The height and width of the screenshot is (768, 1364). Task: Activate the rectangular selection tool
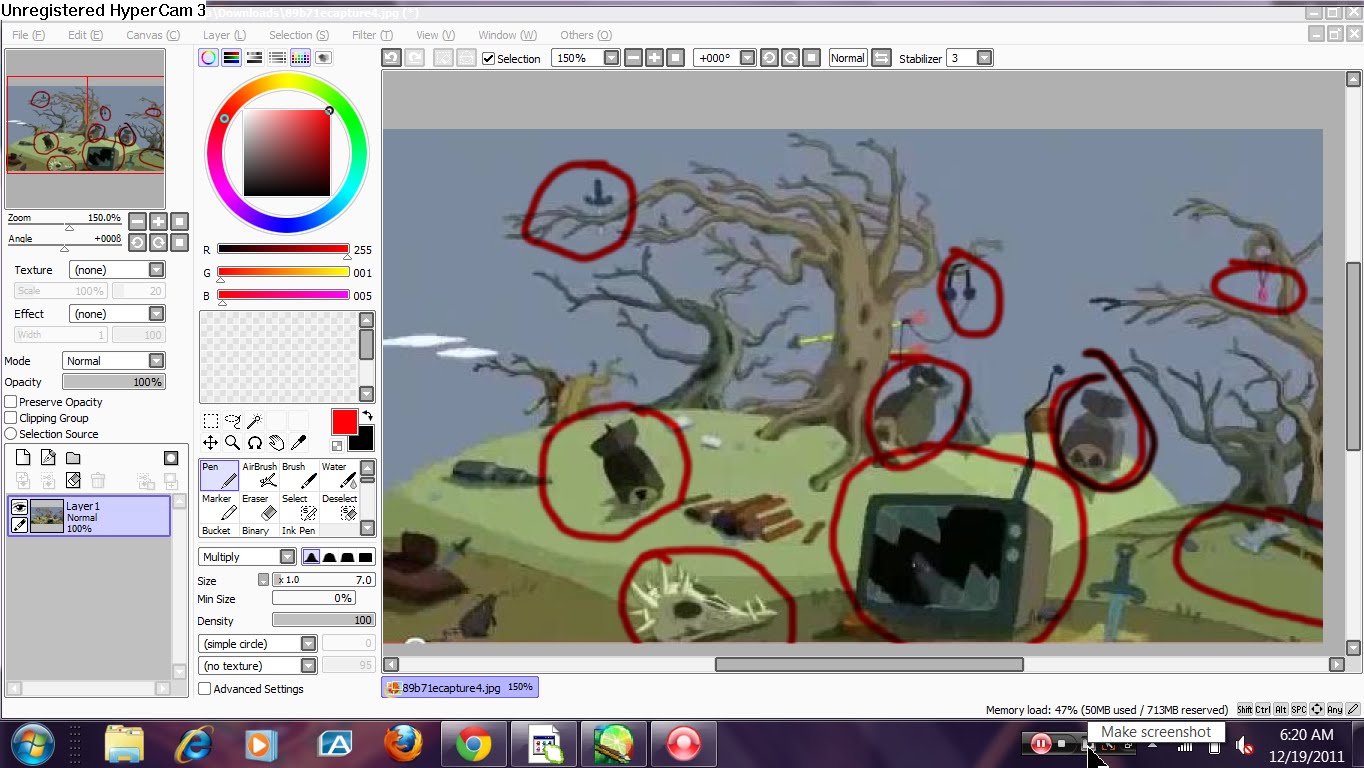(210, 421)
